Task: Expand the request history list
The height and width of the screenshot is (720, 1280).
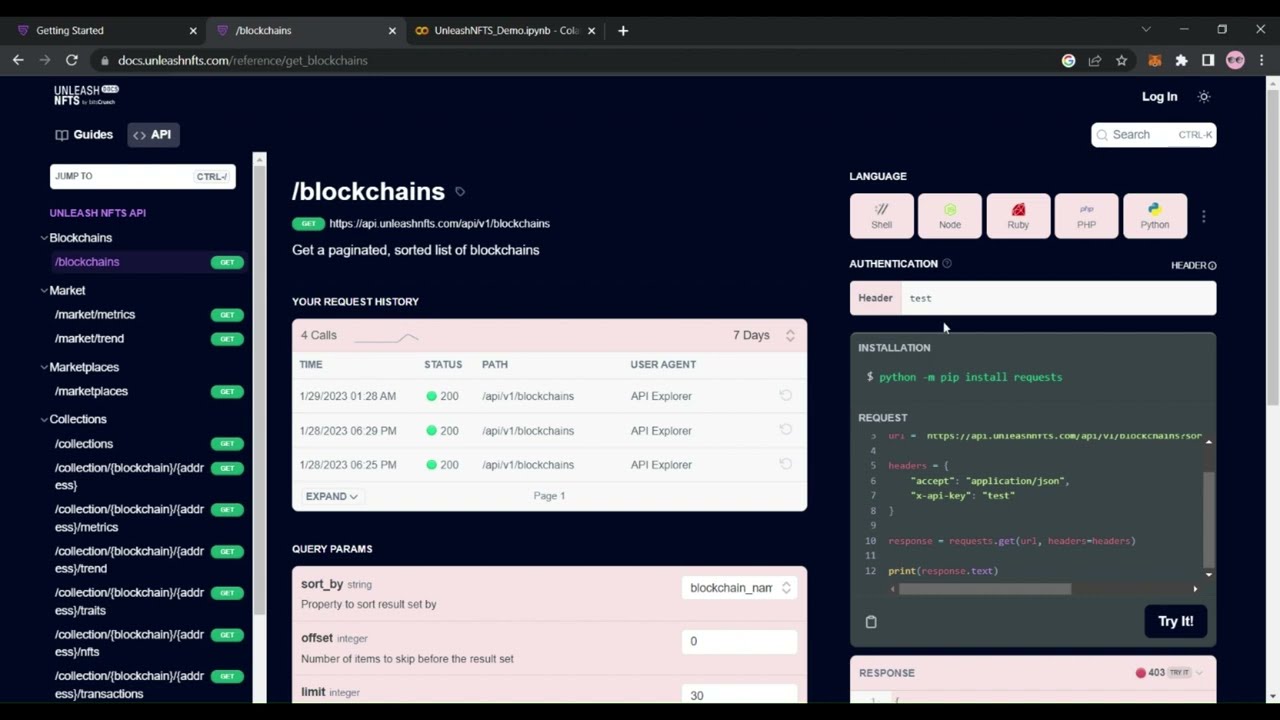Action: pos(331,496)
